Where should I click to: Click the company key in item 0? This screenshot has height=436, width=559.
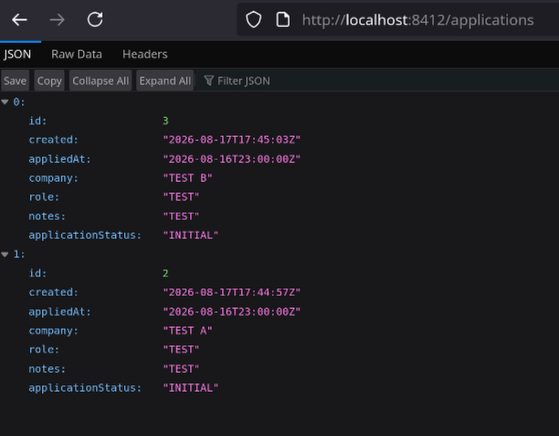tap(53, 178)
